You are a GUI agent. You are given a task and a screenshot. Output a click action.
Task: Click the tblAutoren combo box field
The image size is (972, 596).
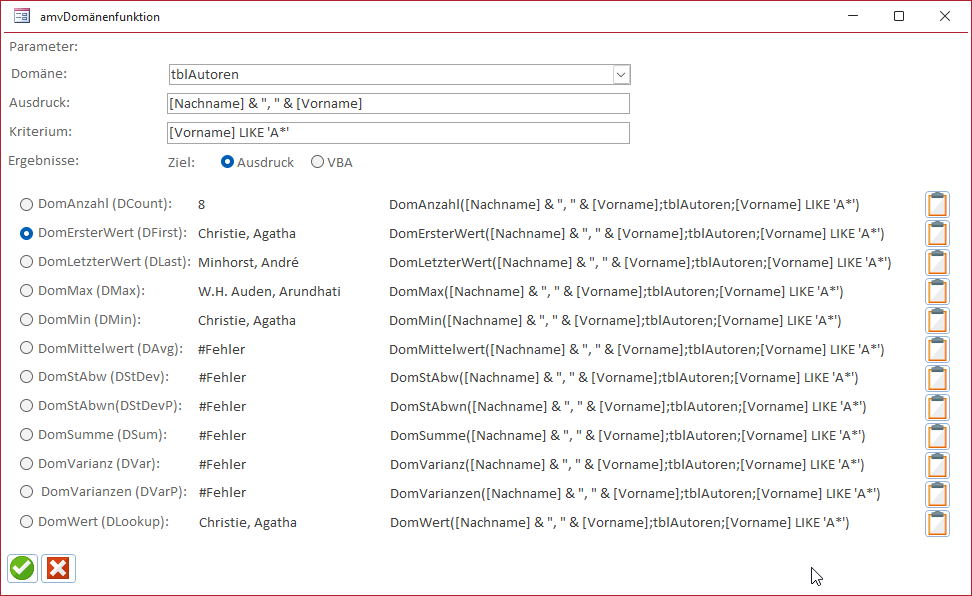(390, 75)
